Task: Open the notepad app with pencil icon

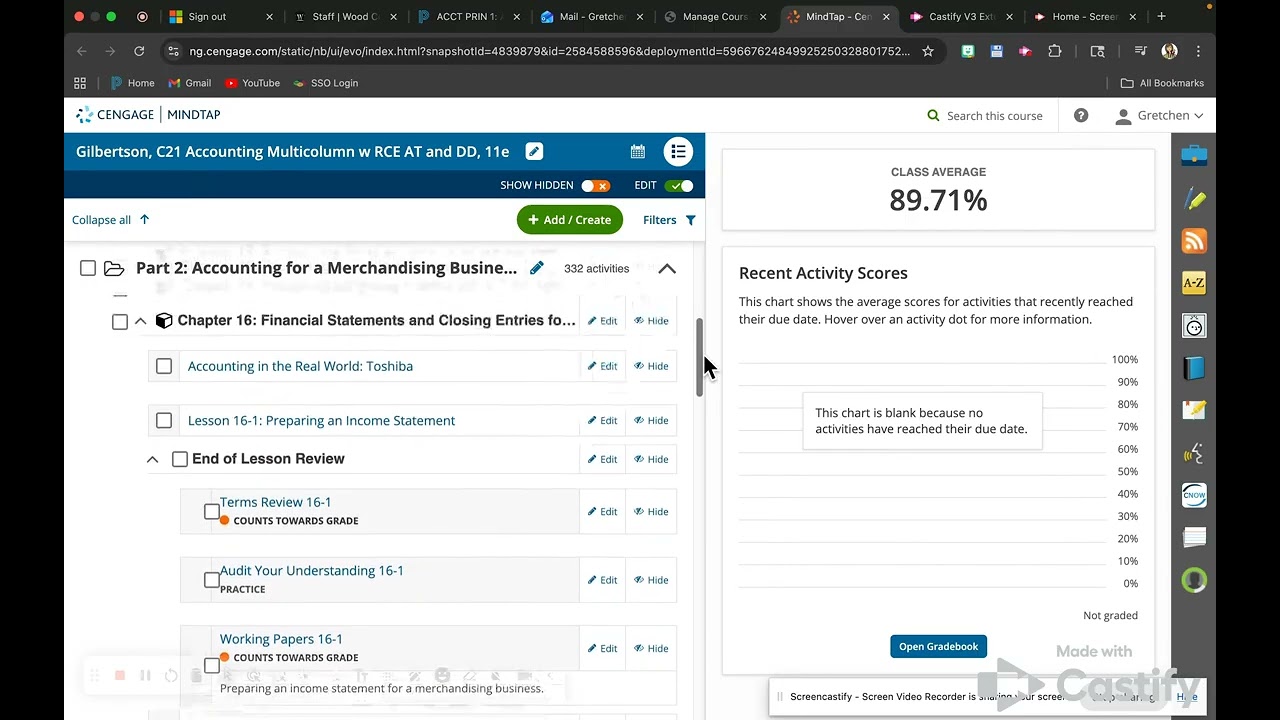Action: (x=1194, y=410)
